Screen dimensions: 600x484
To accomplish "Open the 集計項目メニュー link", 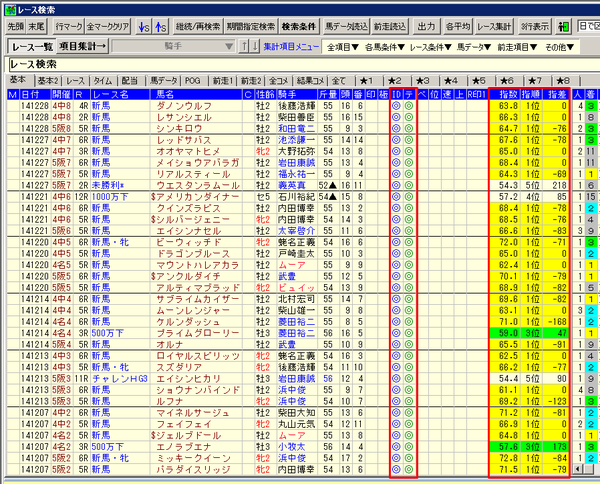I will coord(291,47).
